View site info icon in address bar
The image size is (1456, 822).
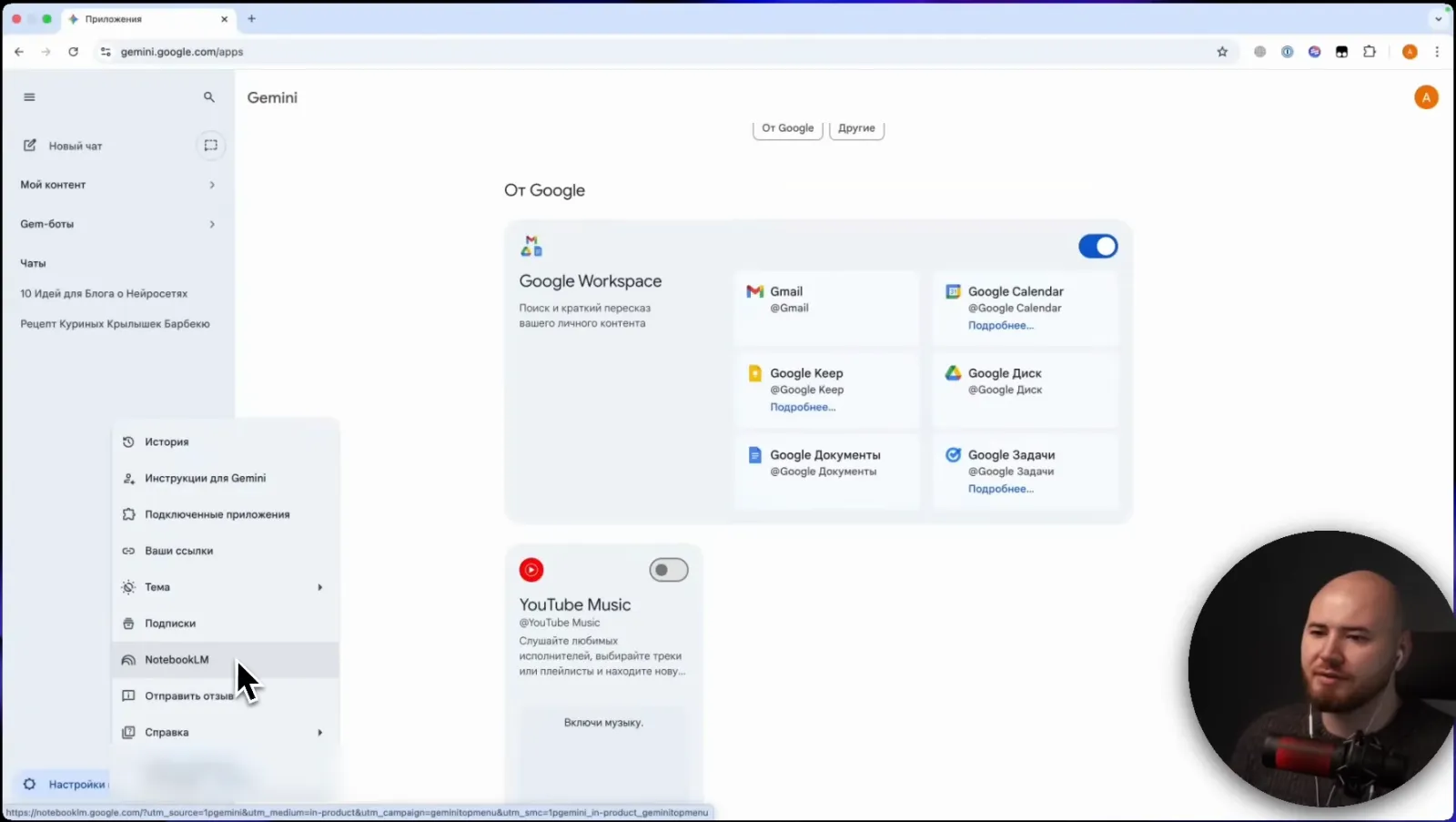(x=106, y=52)
